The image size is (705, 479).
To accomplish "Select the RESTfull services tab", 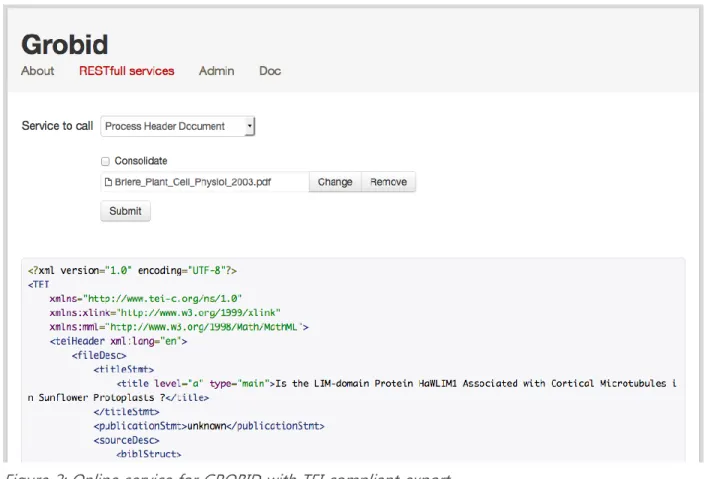I will (x=126, y=71).
